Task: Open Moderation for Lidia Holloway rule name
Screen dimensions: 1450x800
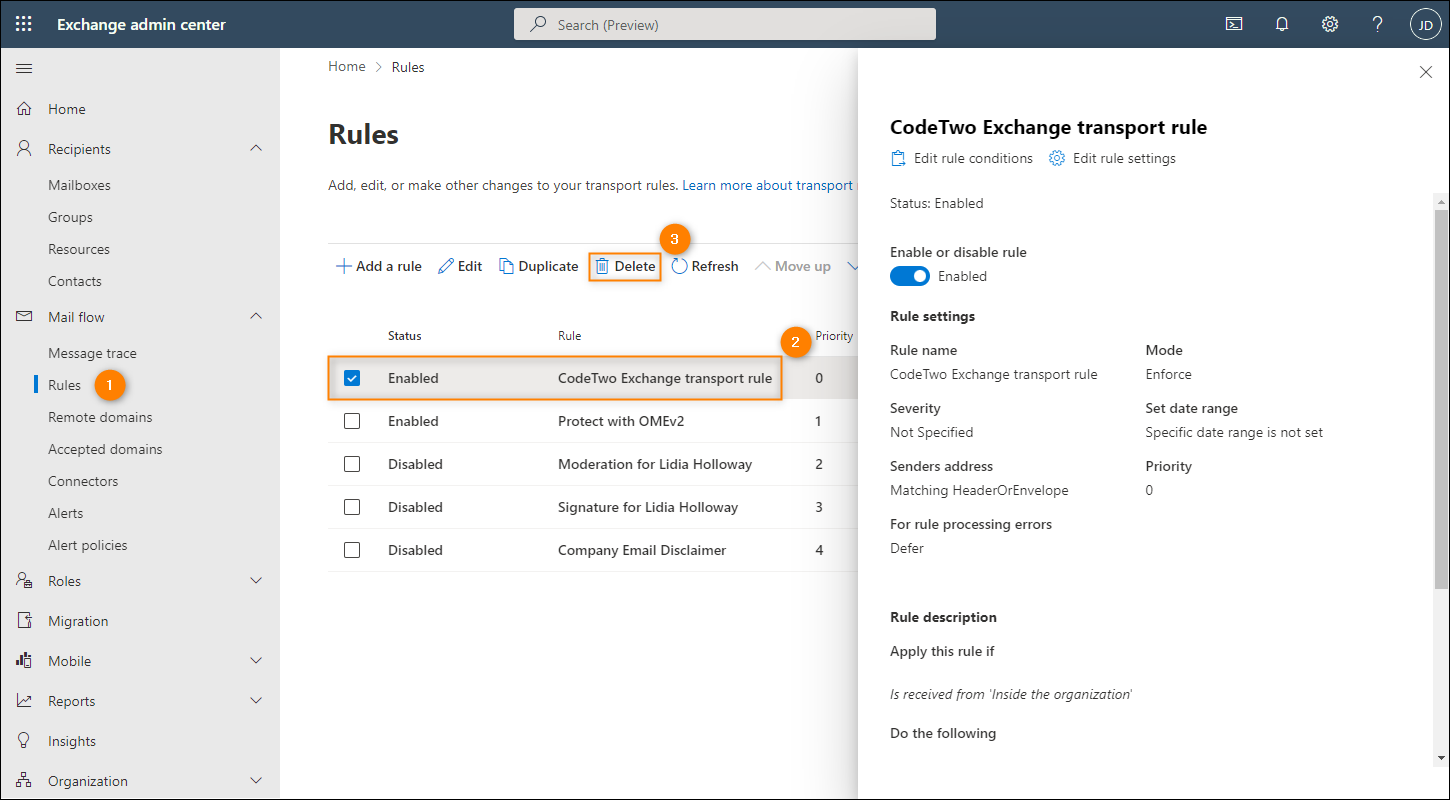Action: pos(655,464)
